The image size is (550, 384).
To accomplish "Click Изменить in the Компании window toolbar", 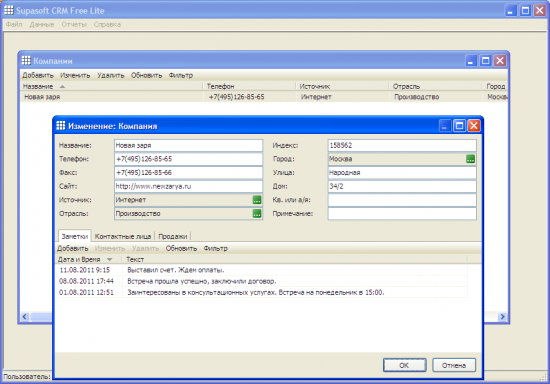I will [x=75, y=75].
